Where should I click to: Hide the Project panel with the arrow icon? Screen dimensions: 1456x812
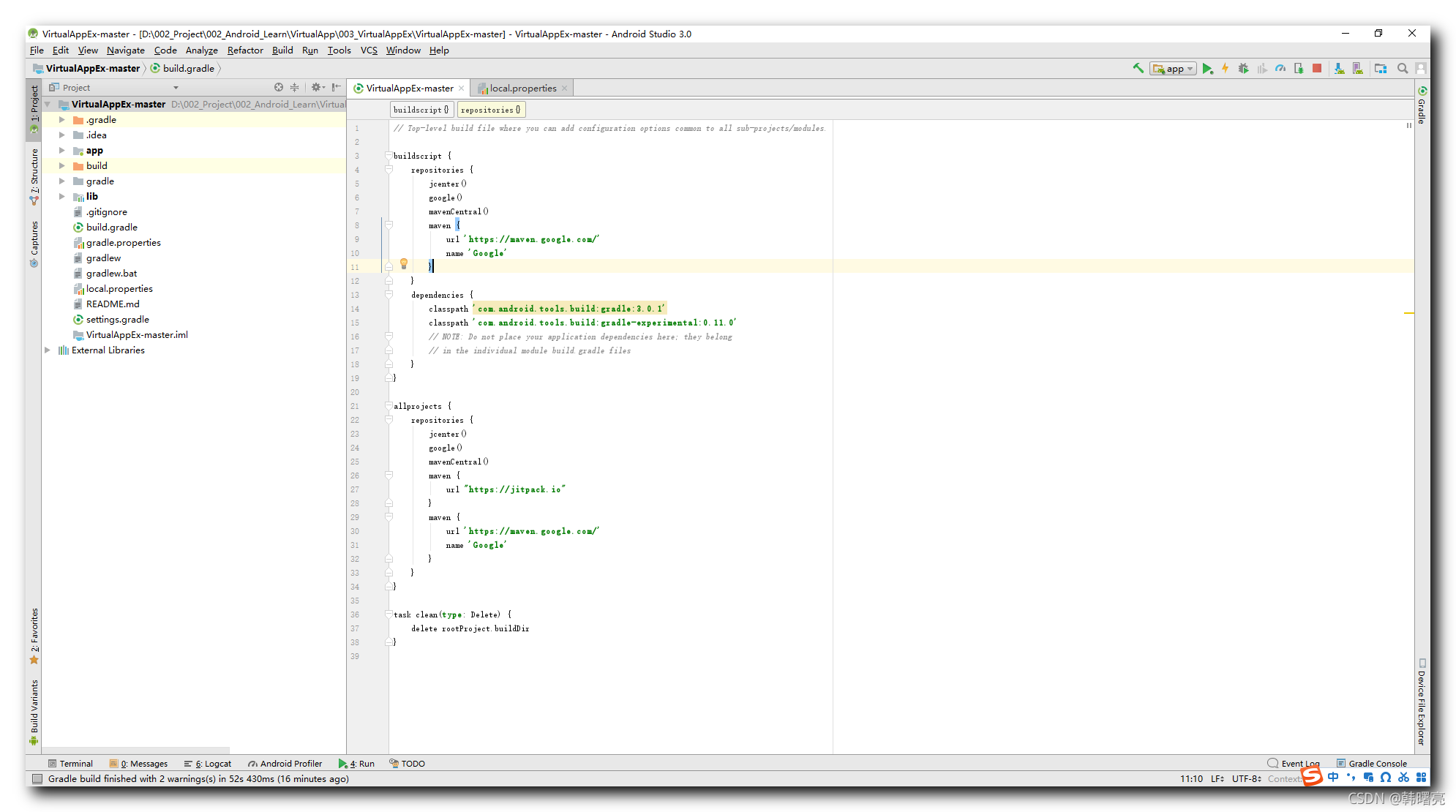point(337,87)
